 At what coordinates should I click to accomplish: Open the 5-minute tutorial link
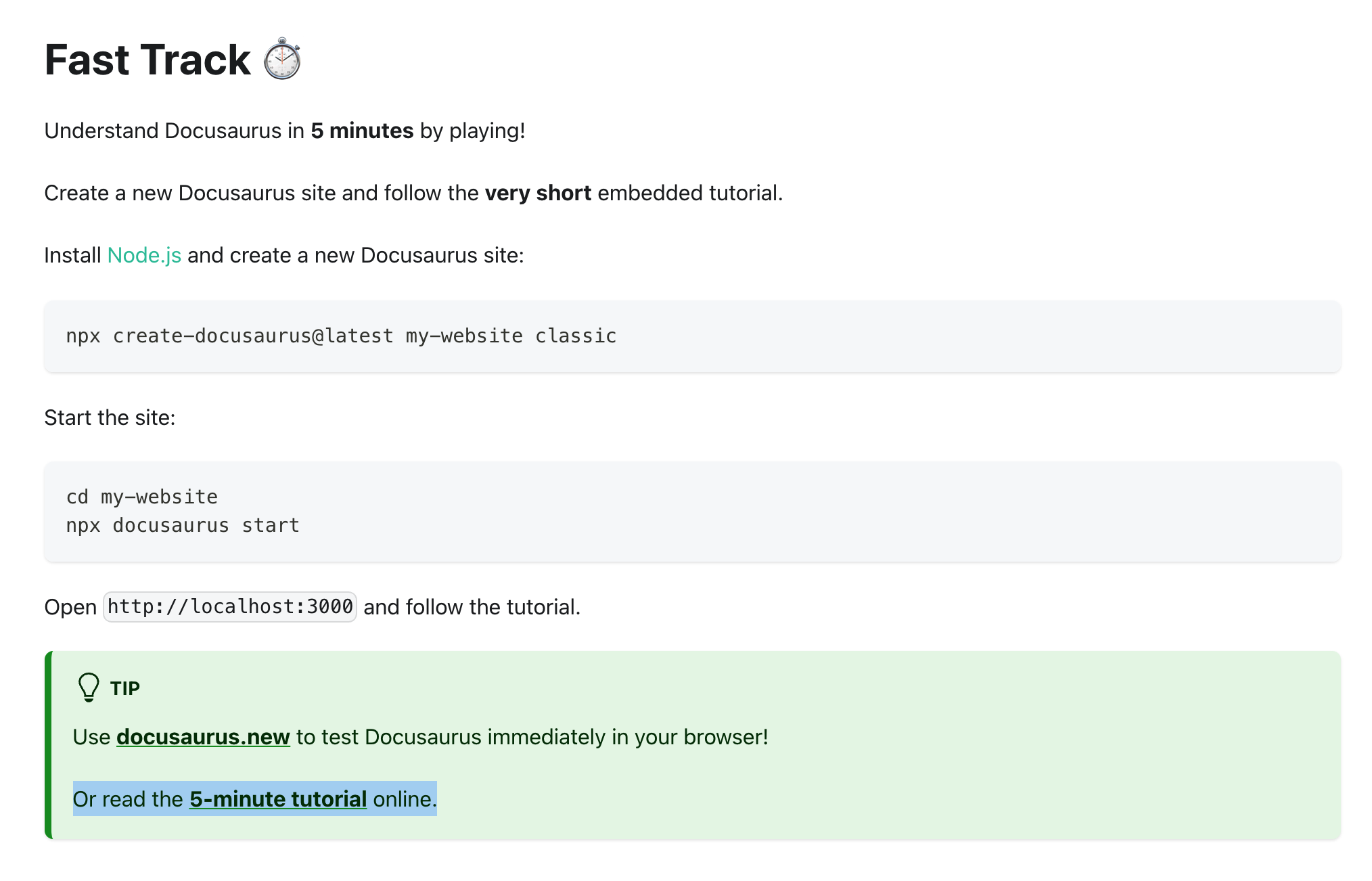click(278, 799)
